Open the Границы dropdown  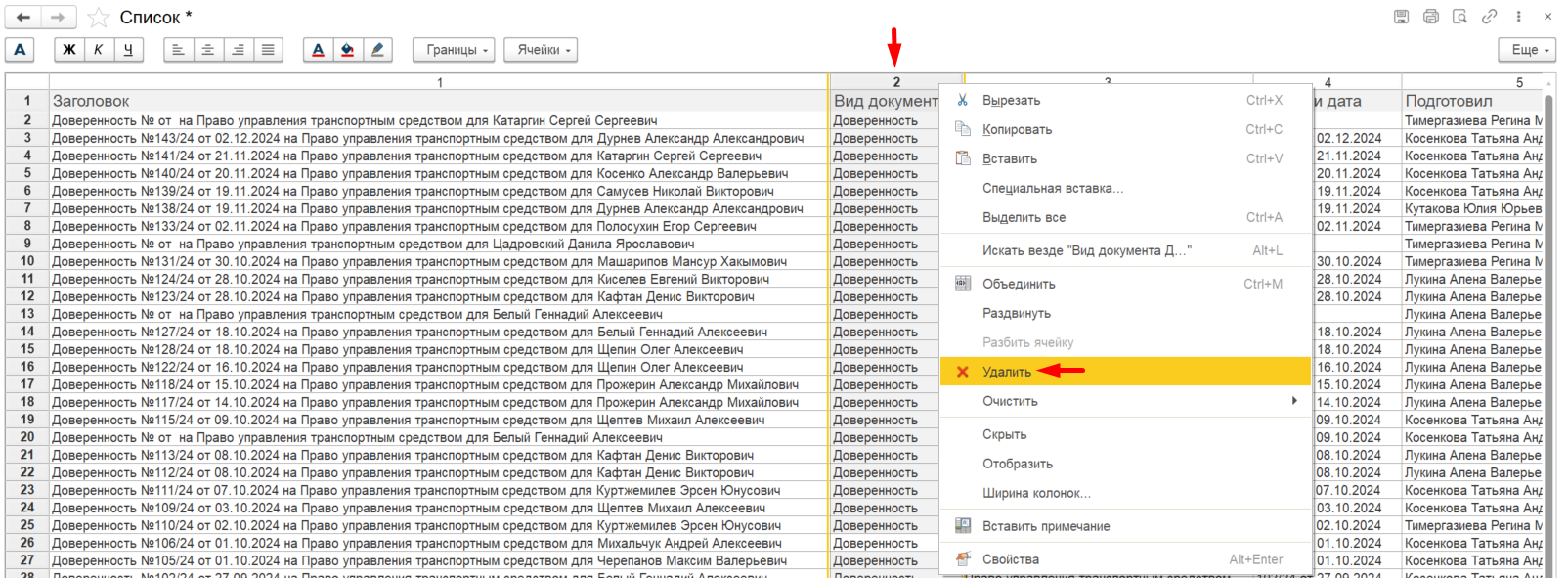455,49
